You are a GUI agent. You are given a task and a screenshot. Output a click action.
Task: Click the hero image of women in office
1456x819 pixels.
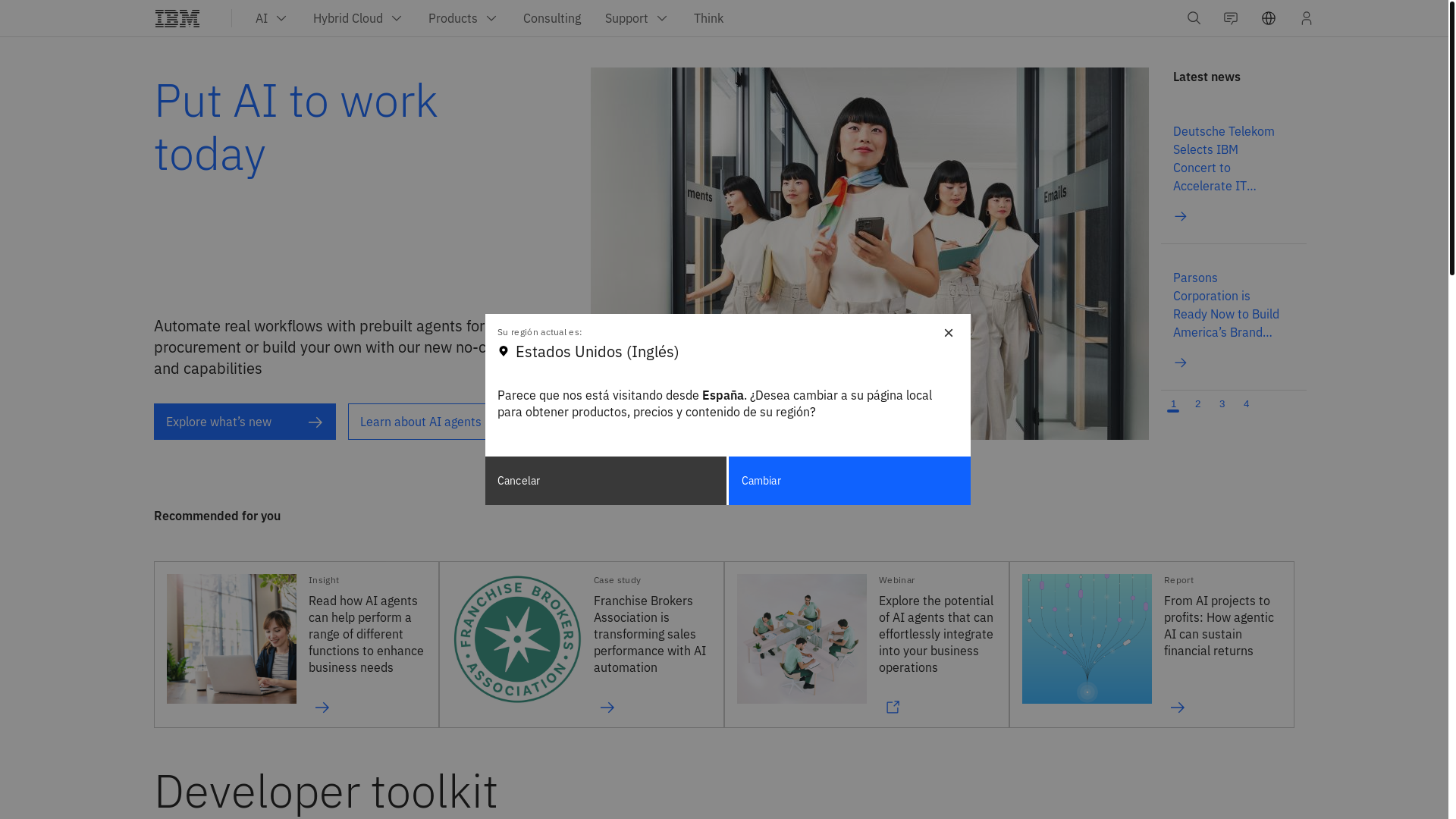click(x=869, y=190)
